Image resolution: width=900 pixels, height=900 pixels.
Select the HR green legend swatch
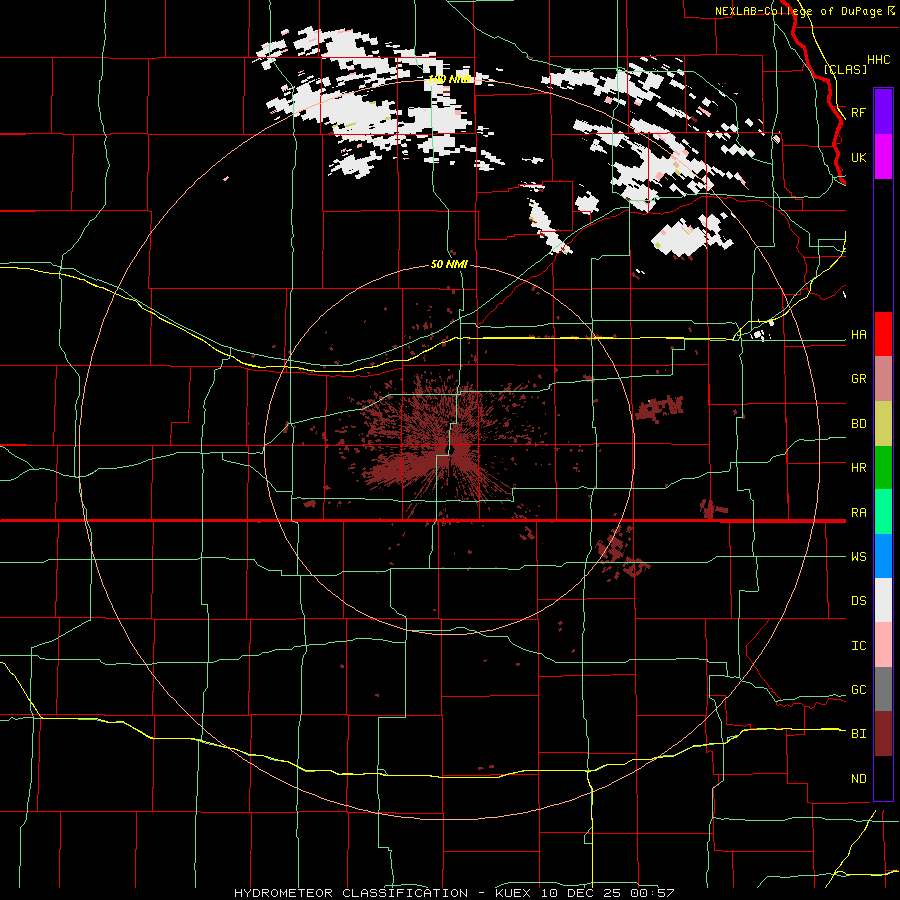click(883, 468)
